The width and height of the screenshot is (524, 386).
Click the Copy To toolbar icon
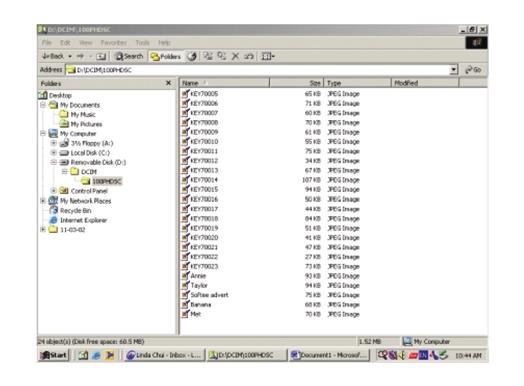(222, 56)
